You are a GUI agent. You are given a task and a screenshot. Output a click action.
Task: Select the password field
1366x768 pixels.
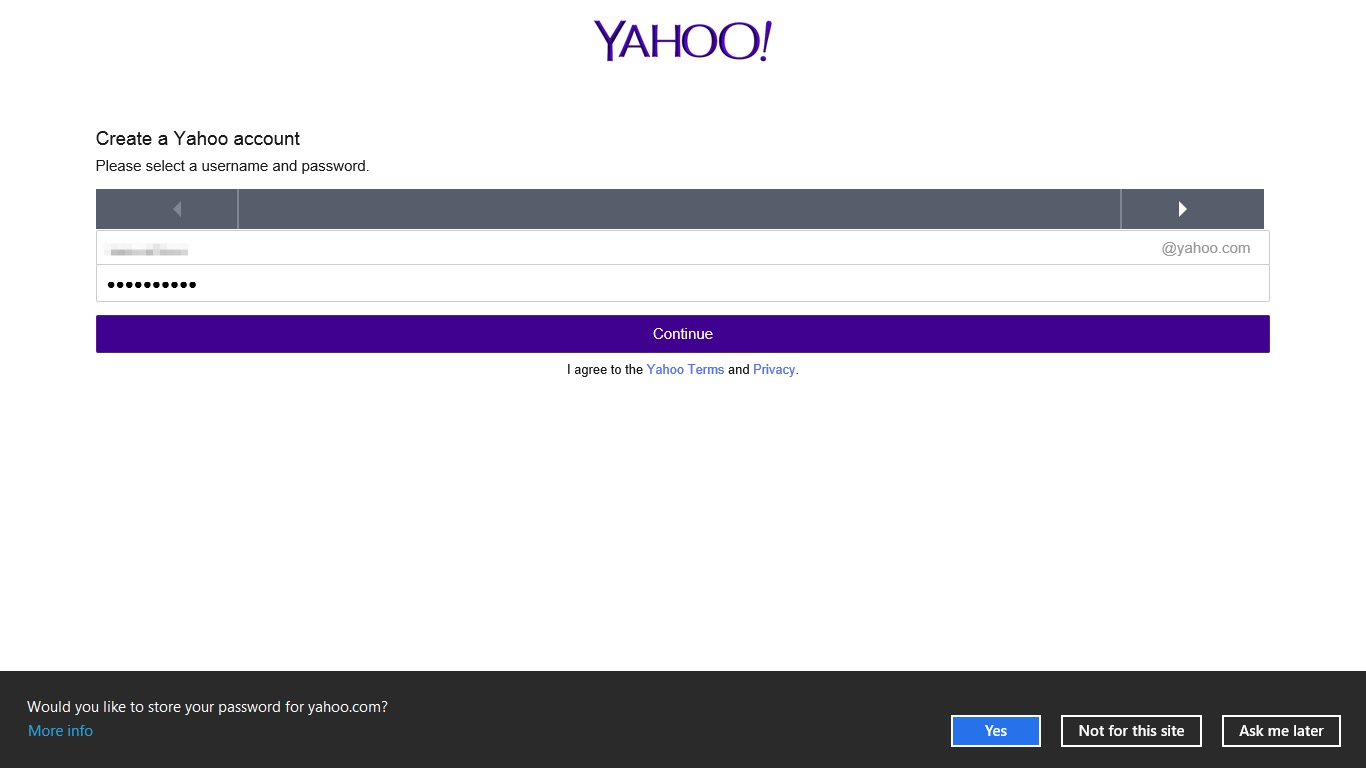[x=683, y=284]
